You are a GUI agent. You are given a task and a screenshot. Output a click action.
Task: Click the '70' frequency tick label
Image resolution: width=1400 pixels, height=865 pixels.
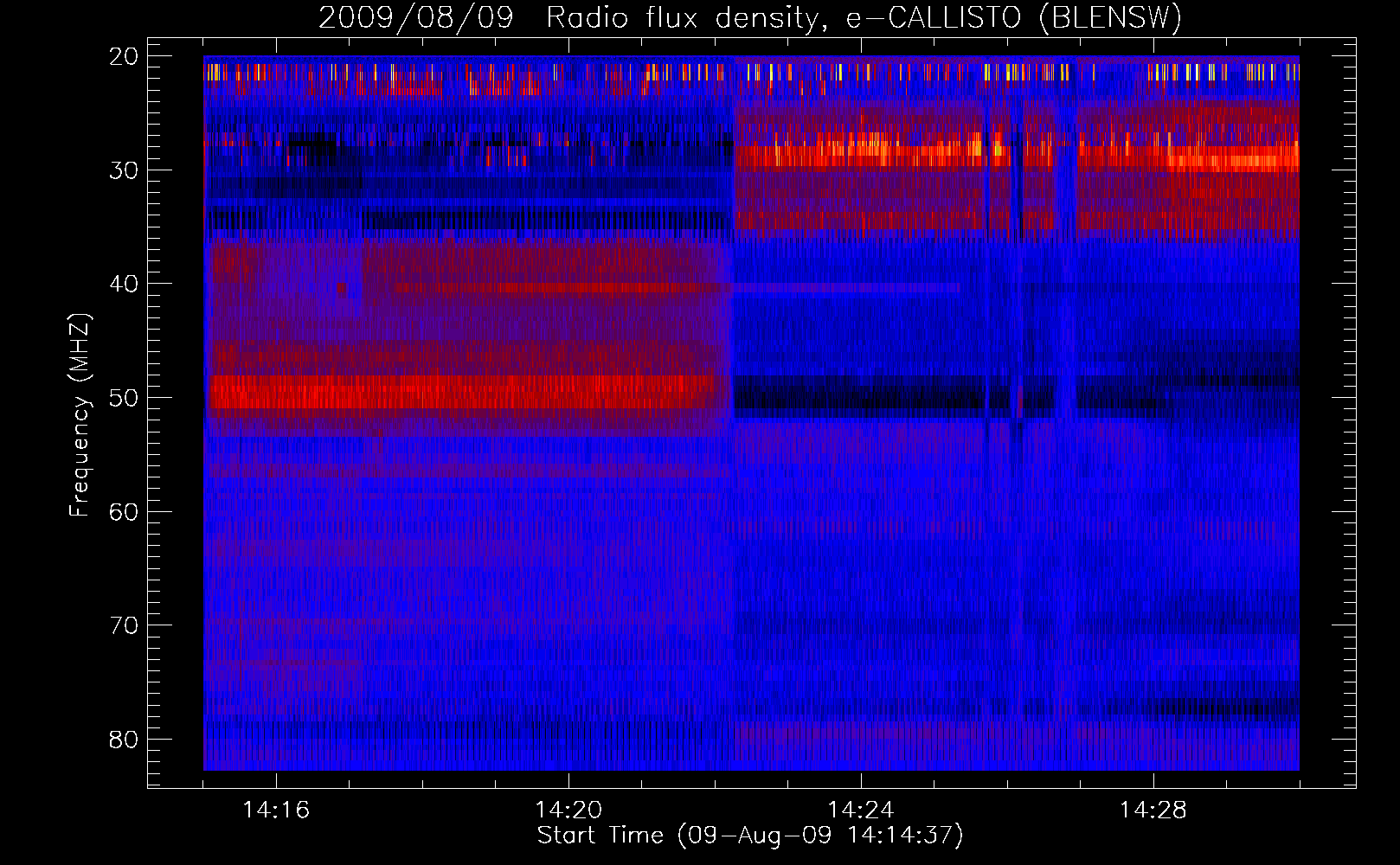coord(125,625)
